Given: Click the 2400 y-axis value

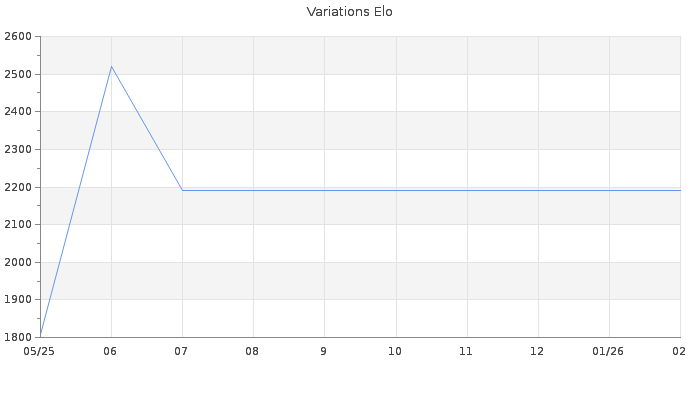Looking at the screenshot, I should point(18,112).
